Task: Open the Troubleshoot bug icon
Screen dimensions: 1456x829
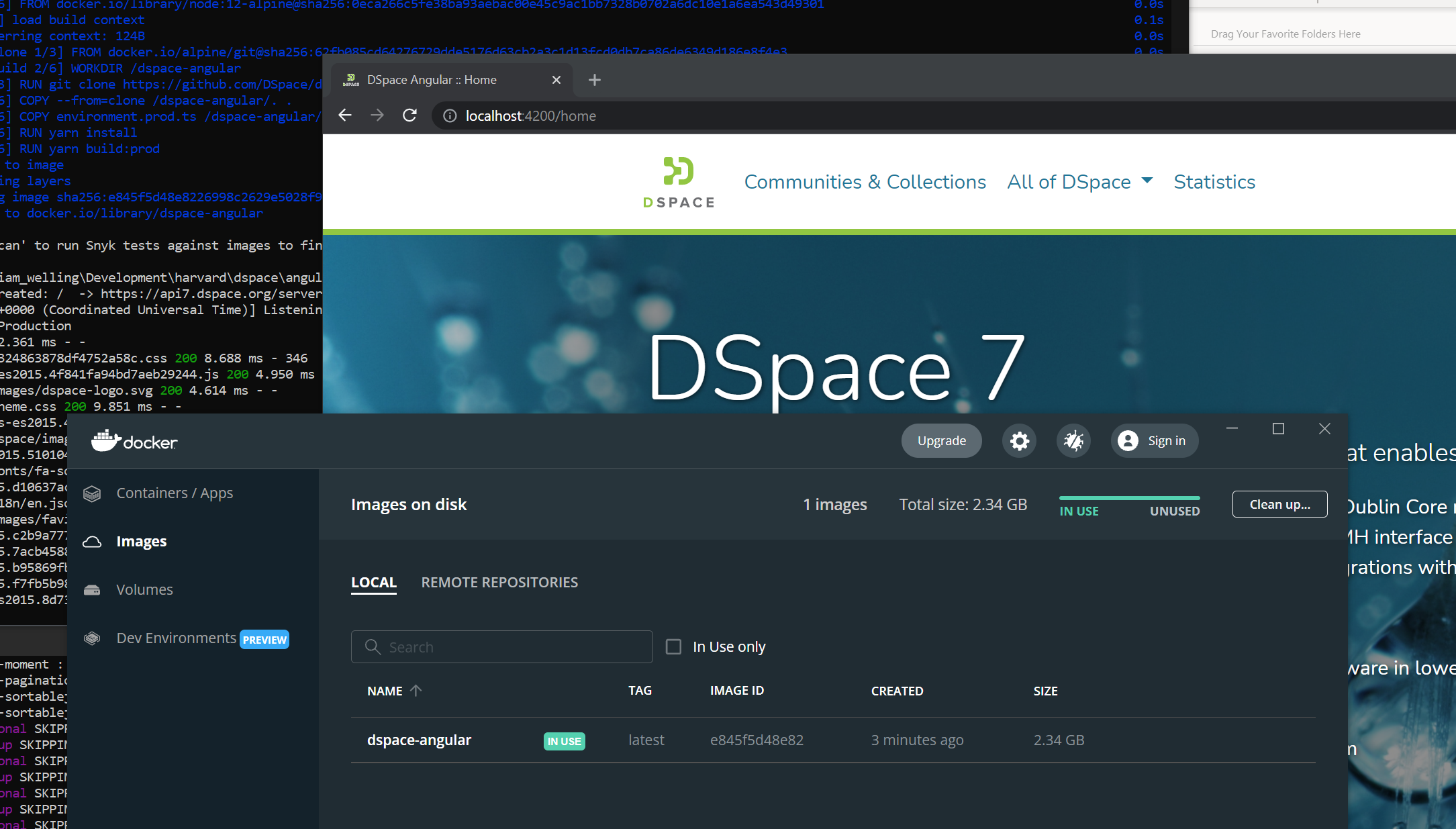Action: [x=1073, y=440]
